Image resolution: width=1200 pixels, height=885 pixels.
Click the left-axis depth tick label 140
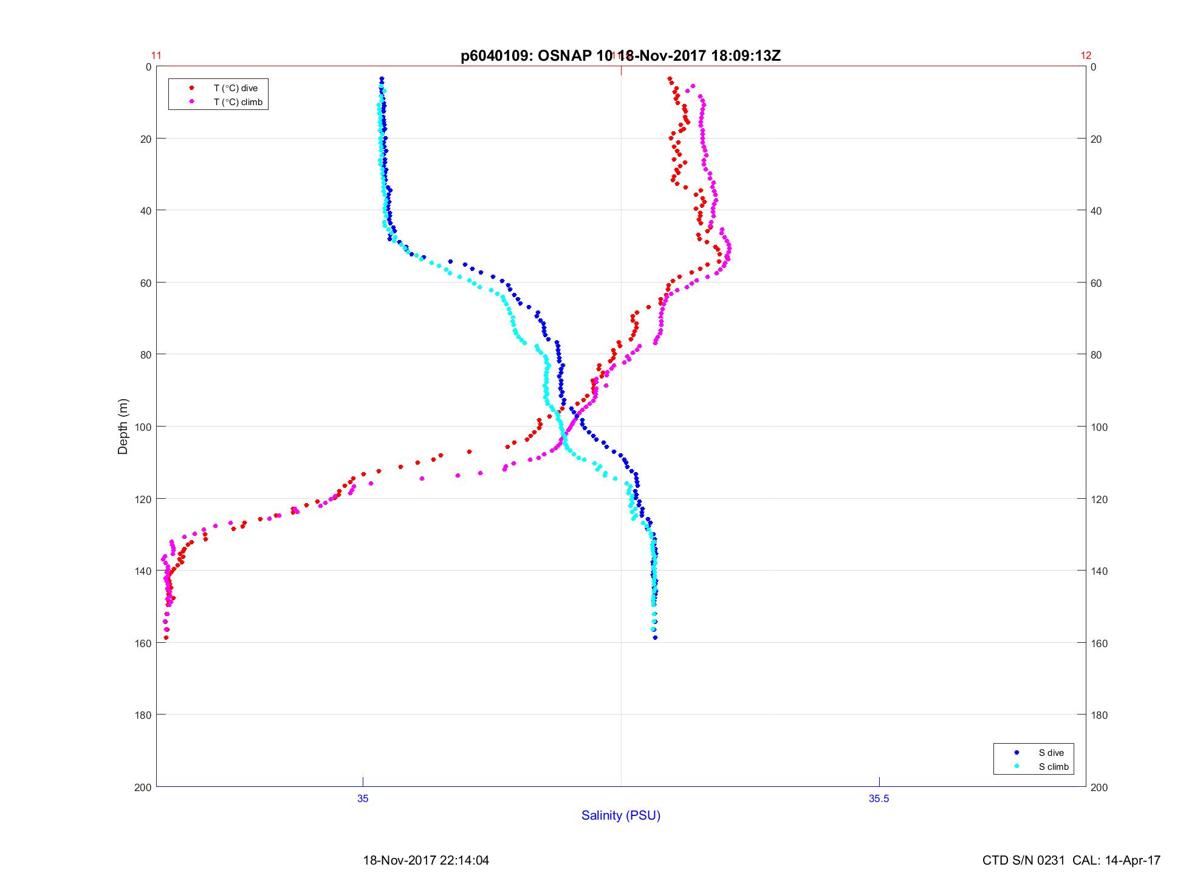[142, 571]
